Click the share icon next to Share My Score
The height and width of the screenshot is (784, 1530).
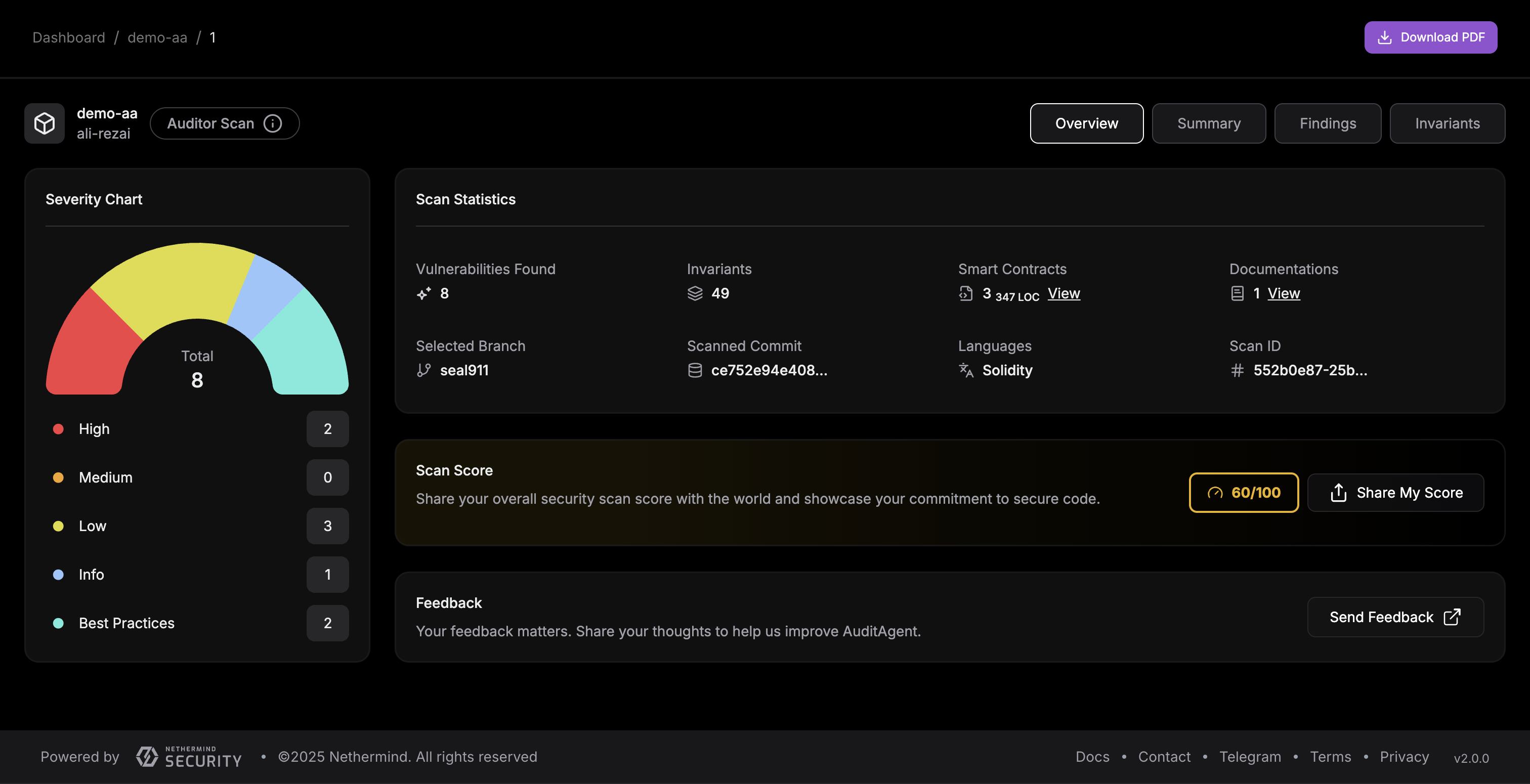1339,492
